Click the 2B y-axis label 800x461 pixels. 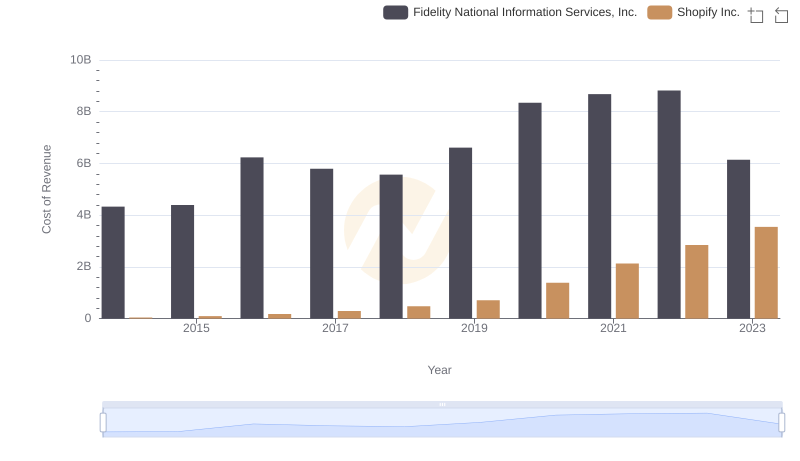(x=84, y=266)
